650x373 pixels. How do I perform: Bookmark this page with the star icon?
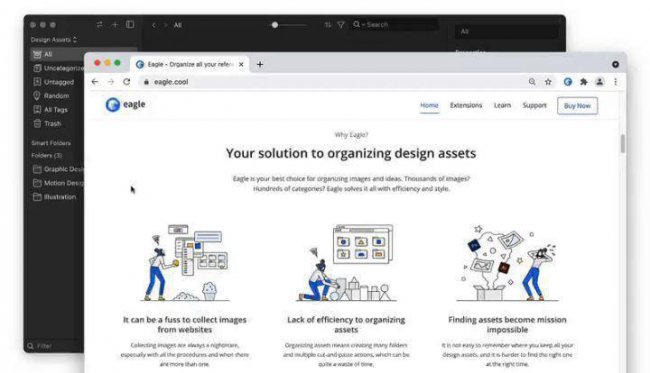548,82
